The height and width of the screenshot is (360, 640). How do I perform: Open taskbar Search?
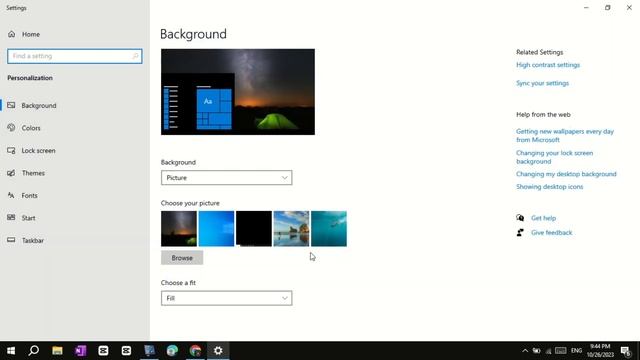[34, 351]
